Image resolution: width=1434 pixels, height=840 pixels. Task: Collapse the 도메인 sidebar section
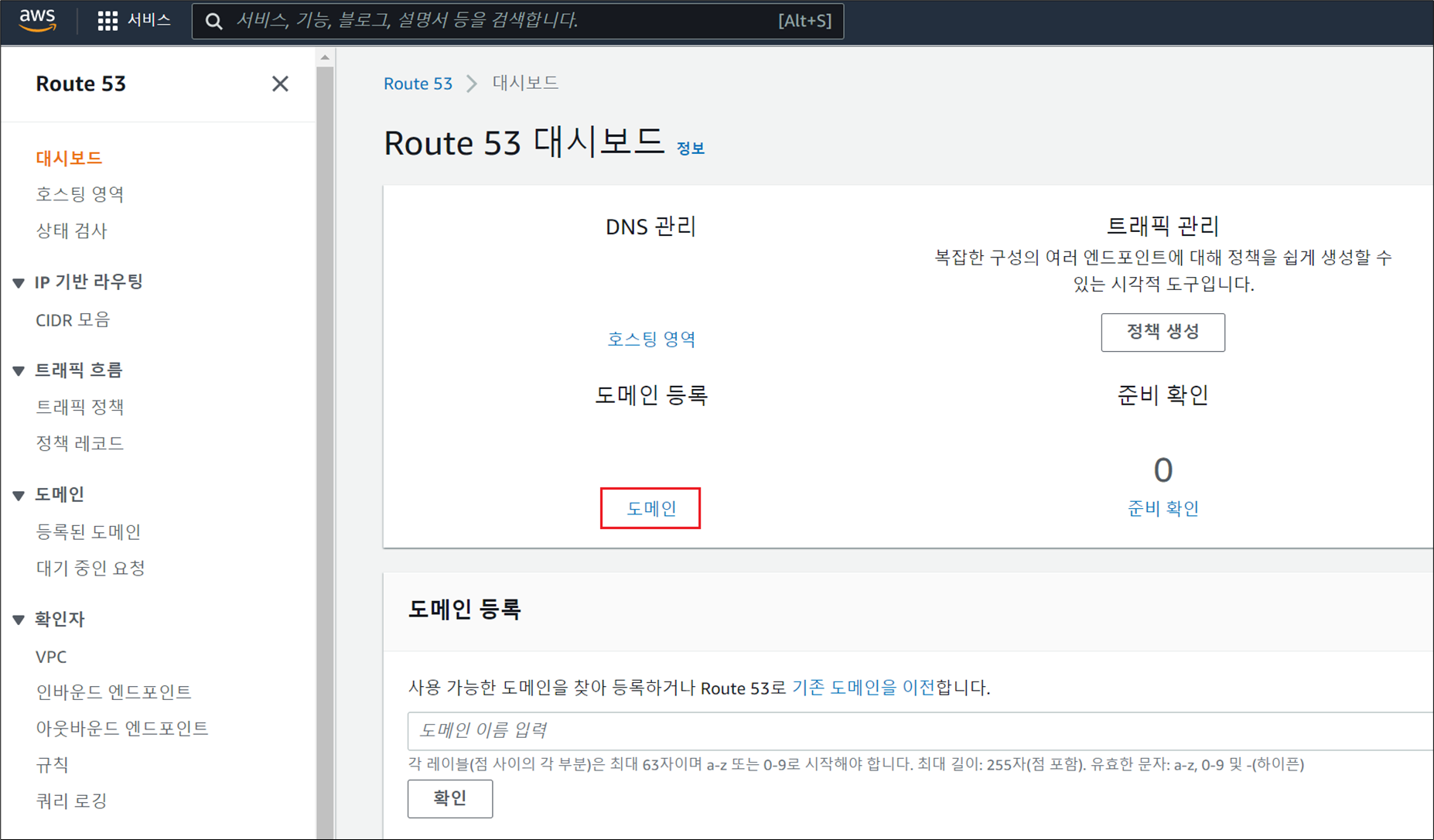pyautogui.click(x=19, y=496)
